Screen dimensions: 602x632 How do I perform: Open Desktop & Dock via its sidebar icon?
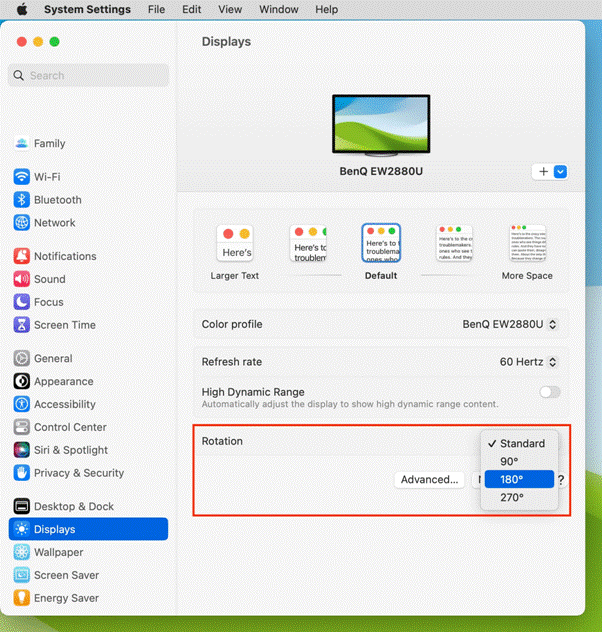pyautogui.click(x=22, y=506)
